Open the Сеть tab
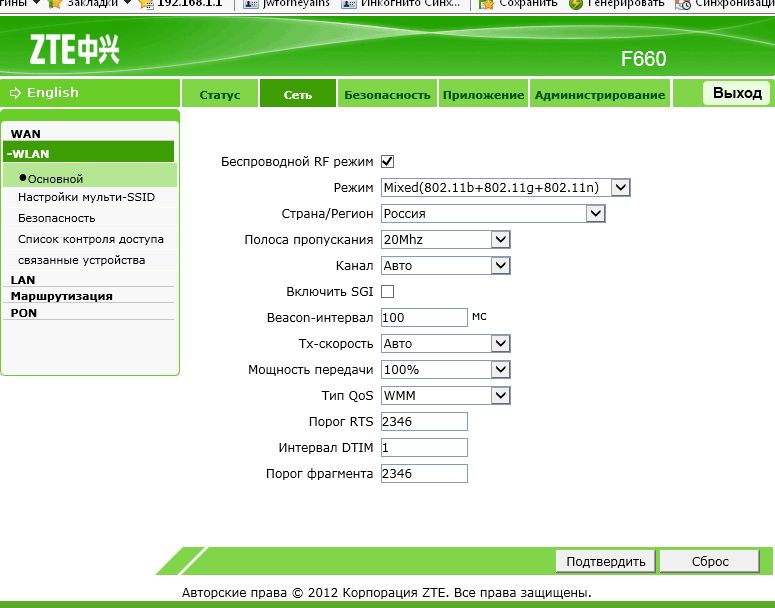Viewport: 775px width, 608px height. [x=298, y=94]
